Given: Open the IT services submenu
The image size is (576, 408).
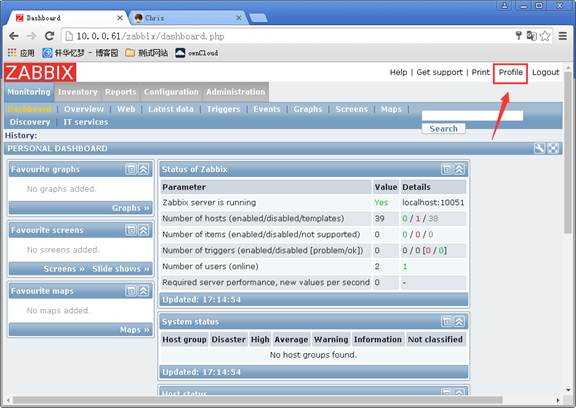Looking at the screenshot, I should [x=86, y=122].
